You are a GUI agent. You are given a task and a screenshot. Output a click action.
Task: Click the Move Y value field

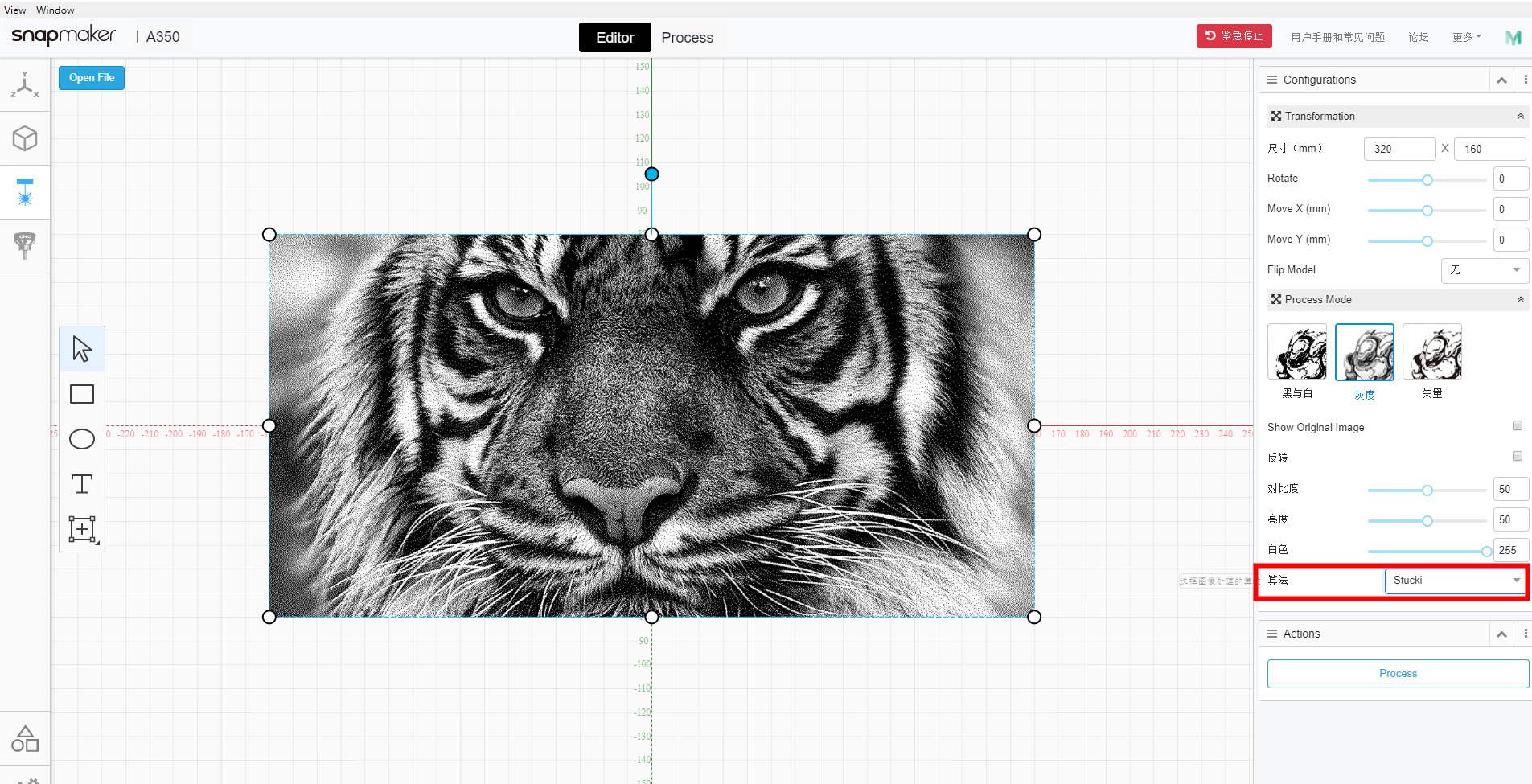point(1511,240)
